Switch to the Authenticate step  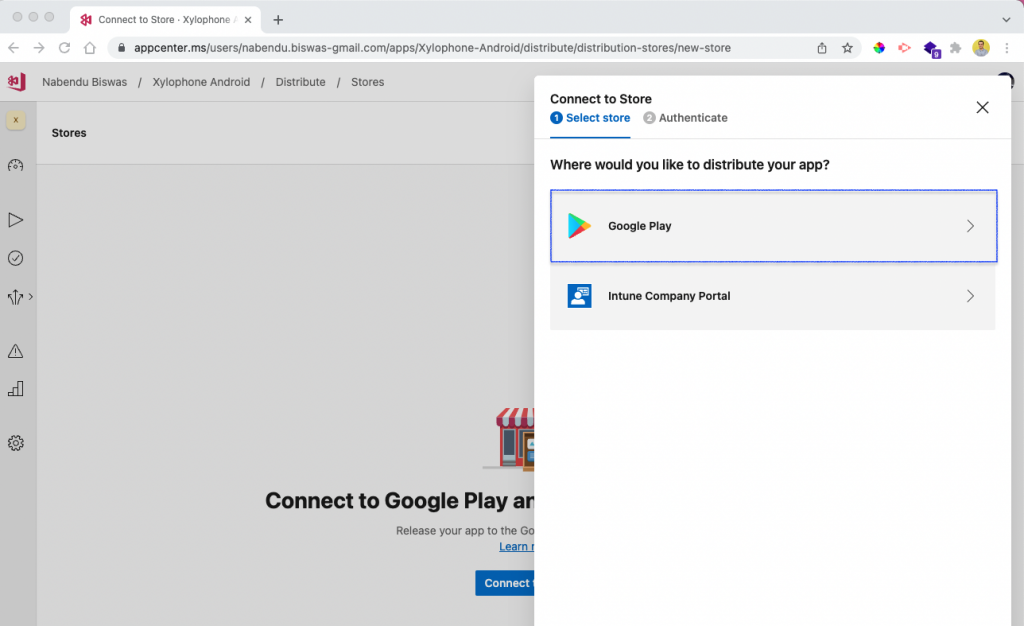click(685, 118)
